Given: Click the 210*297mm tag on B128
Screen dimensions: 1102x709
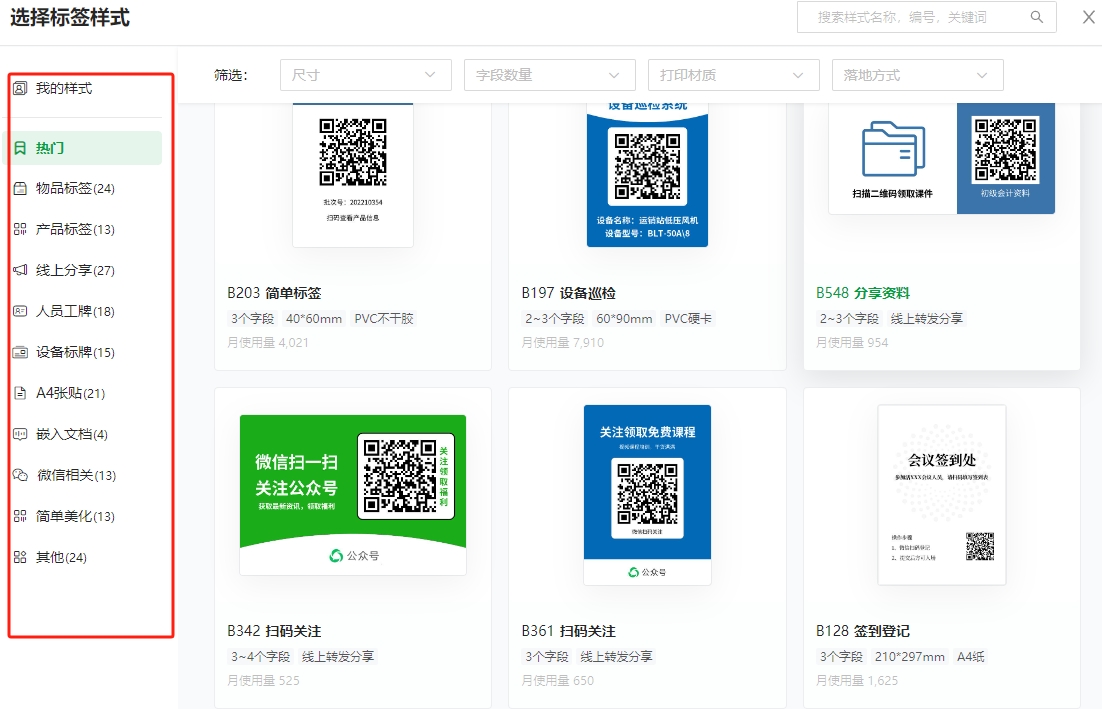Looking at the screenshot, I should 909,656.
